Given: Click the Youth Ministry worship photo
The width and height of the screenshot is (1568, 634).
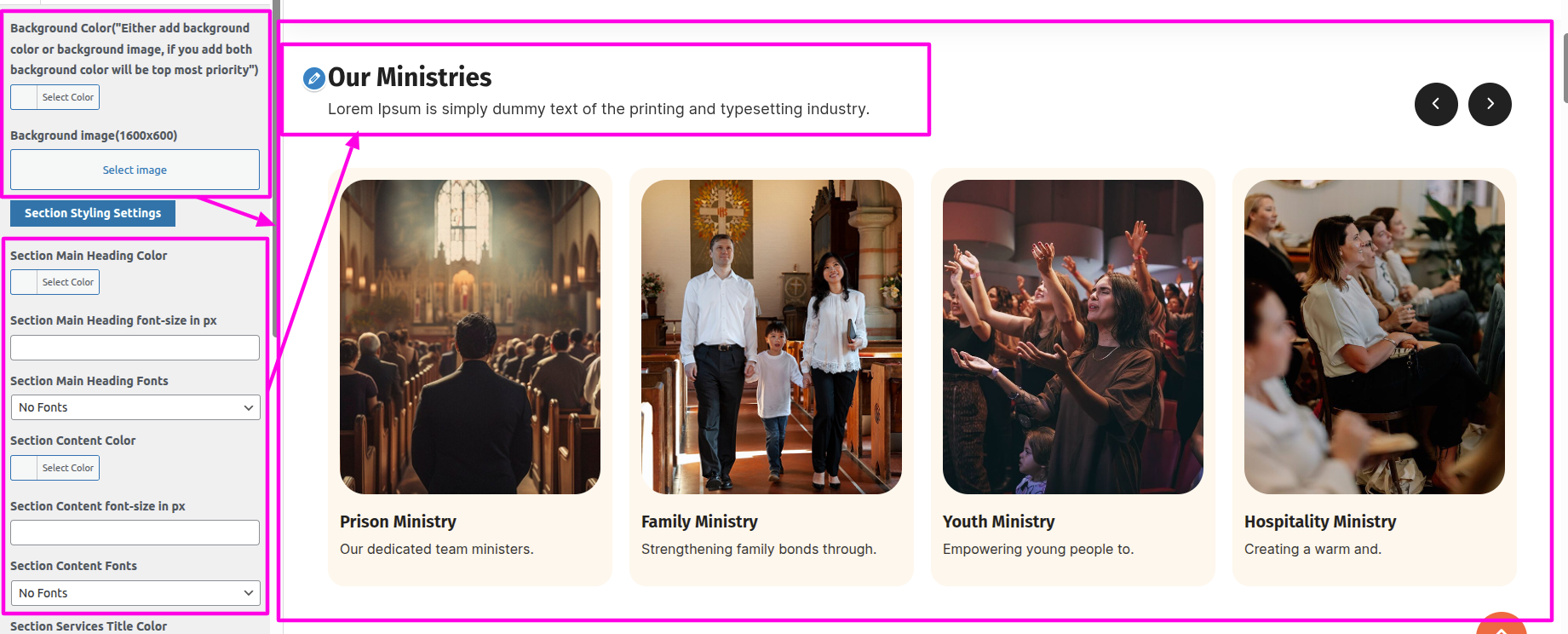Looking at the screenshot, I should (1073, 337).
